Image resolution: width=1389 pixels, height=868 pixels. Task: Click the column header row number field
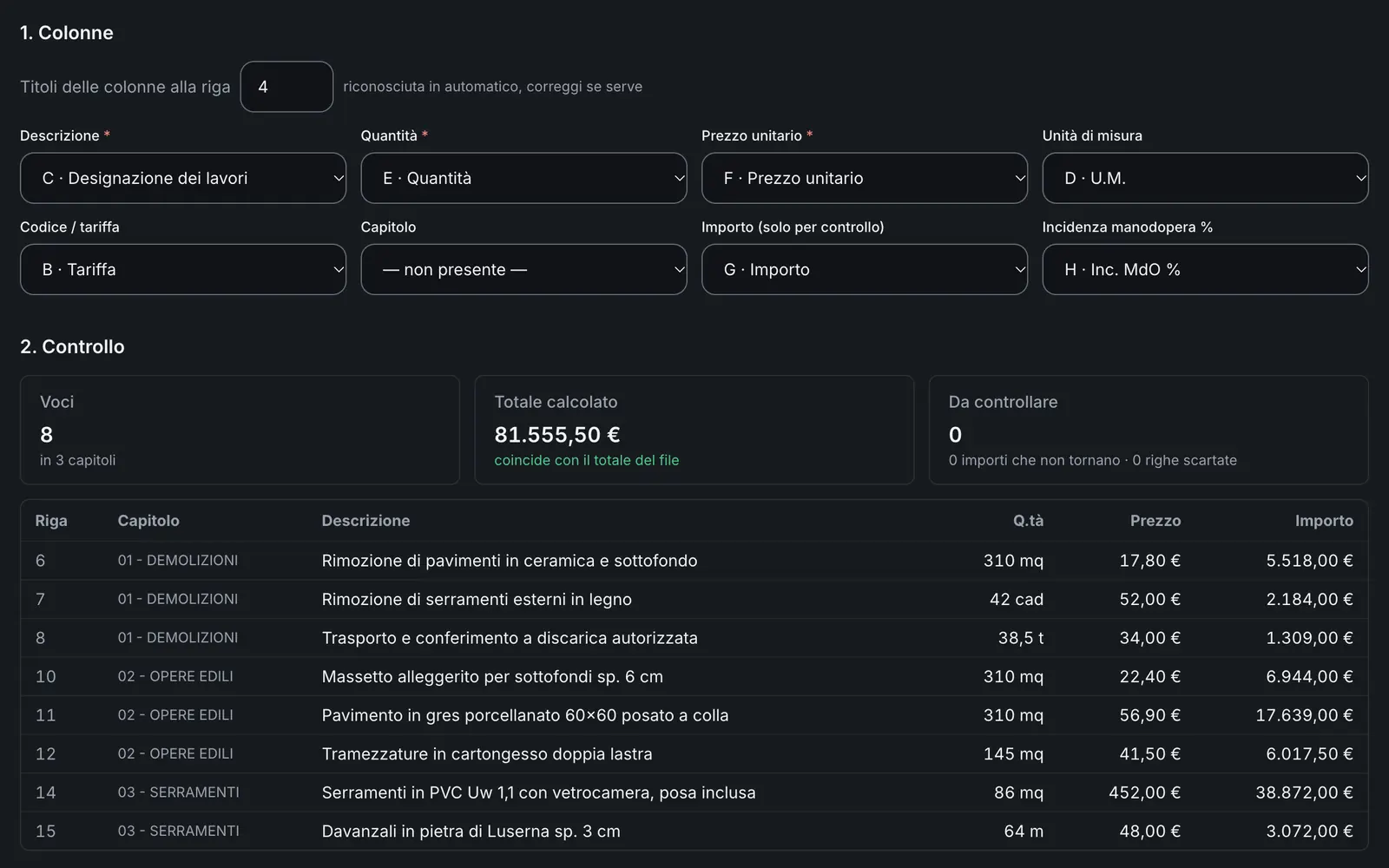point(286,87)
